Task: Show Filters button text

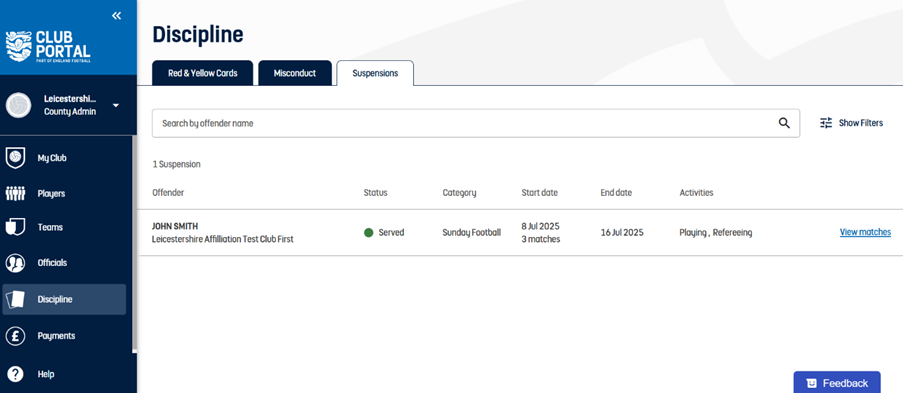Action: tap(860, 123)
